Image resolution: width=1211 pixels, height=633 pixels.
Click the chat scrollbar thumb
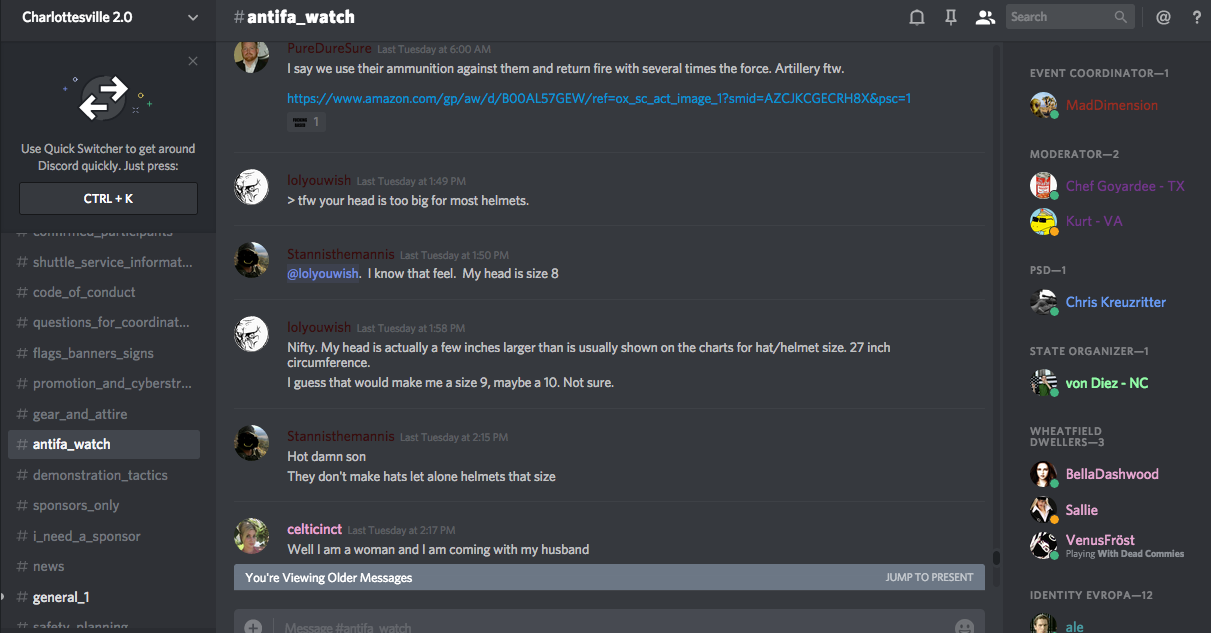coord(996,558)
